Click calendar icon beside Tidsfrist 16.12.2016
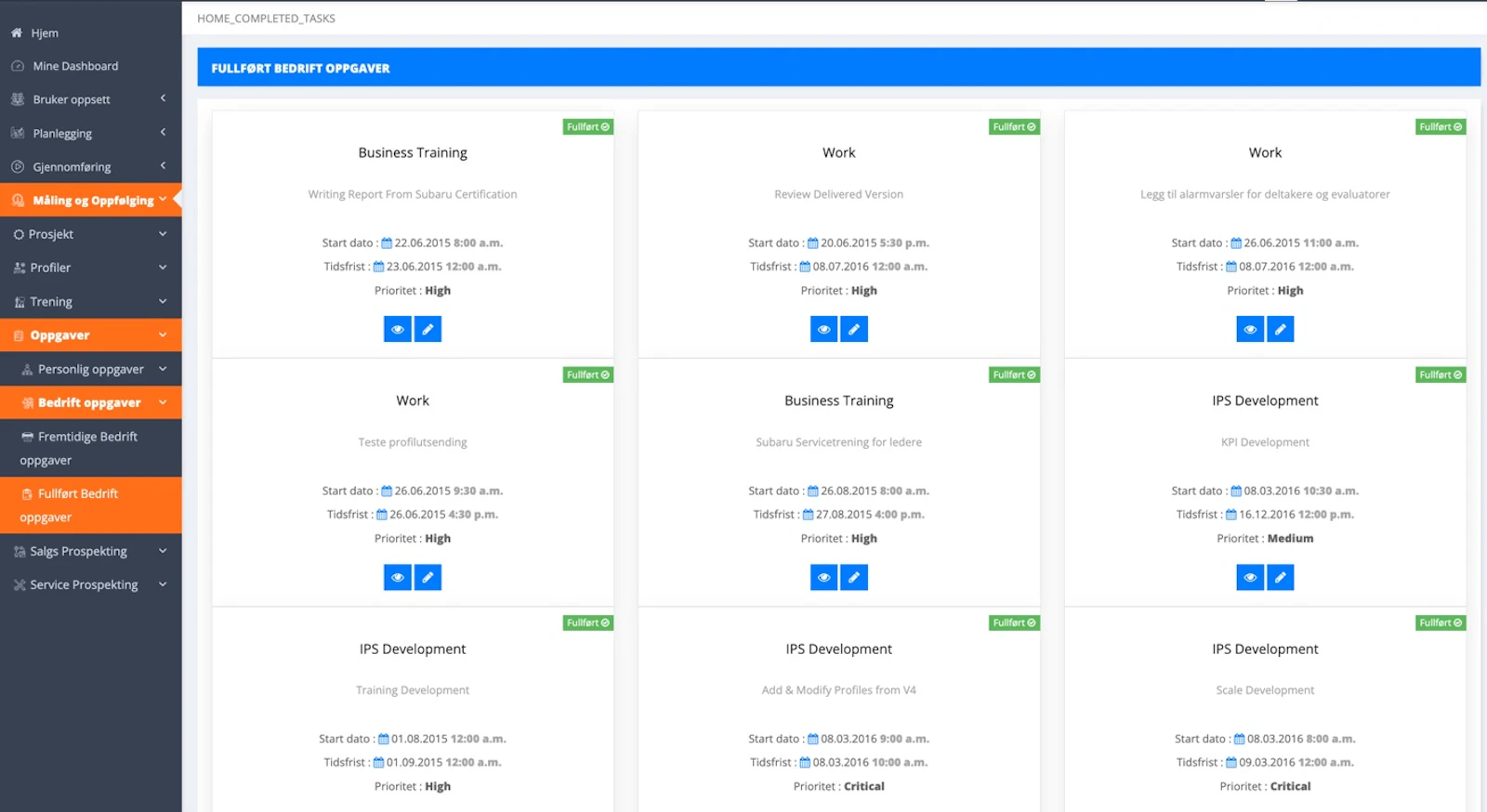 click(x=1231, y=515)
